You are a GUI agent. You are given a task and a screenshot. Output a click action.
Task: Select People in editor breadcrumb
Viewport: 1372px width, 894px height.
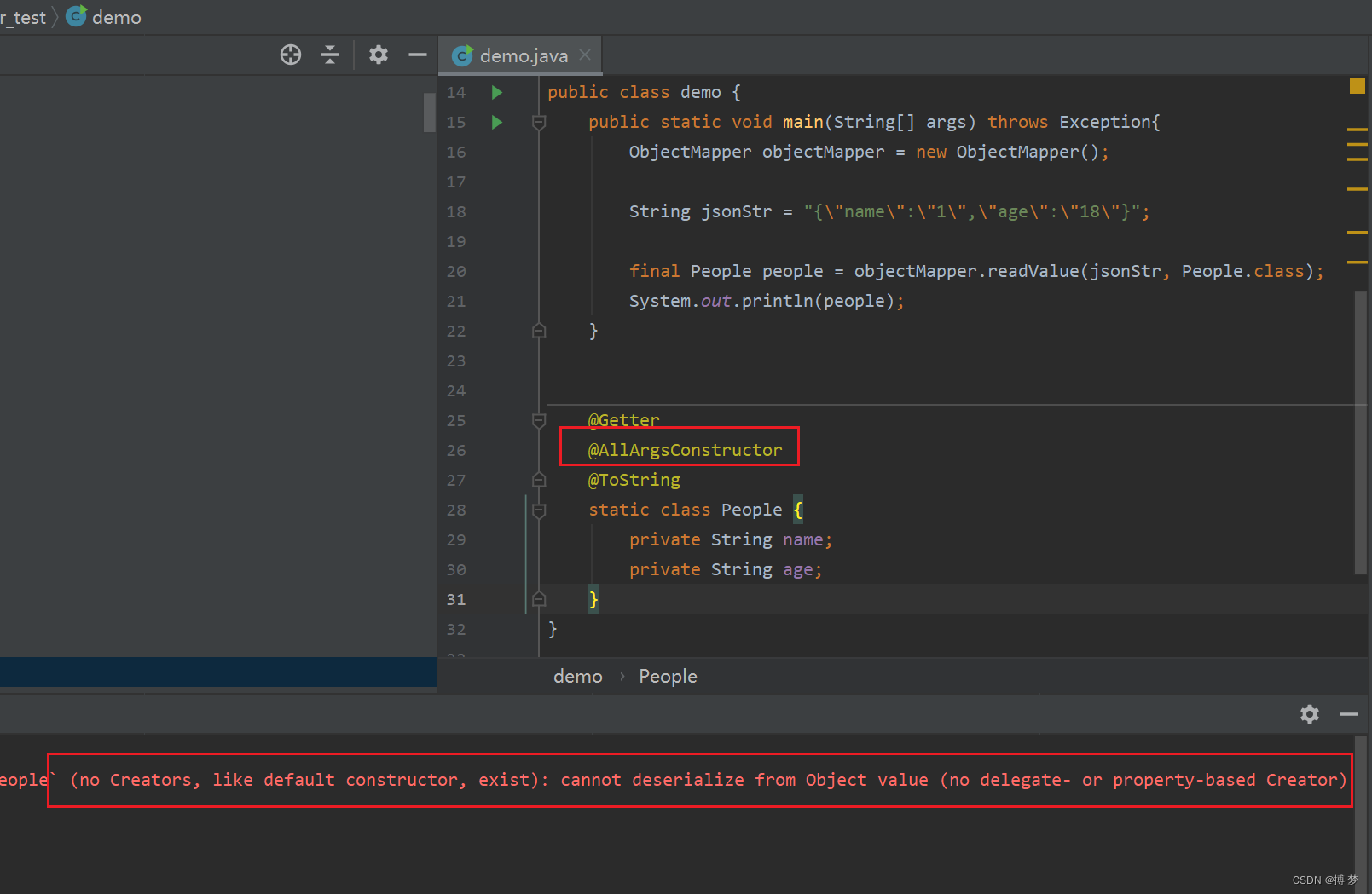point(668,676)
